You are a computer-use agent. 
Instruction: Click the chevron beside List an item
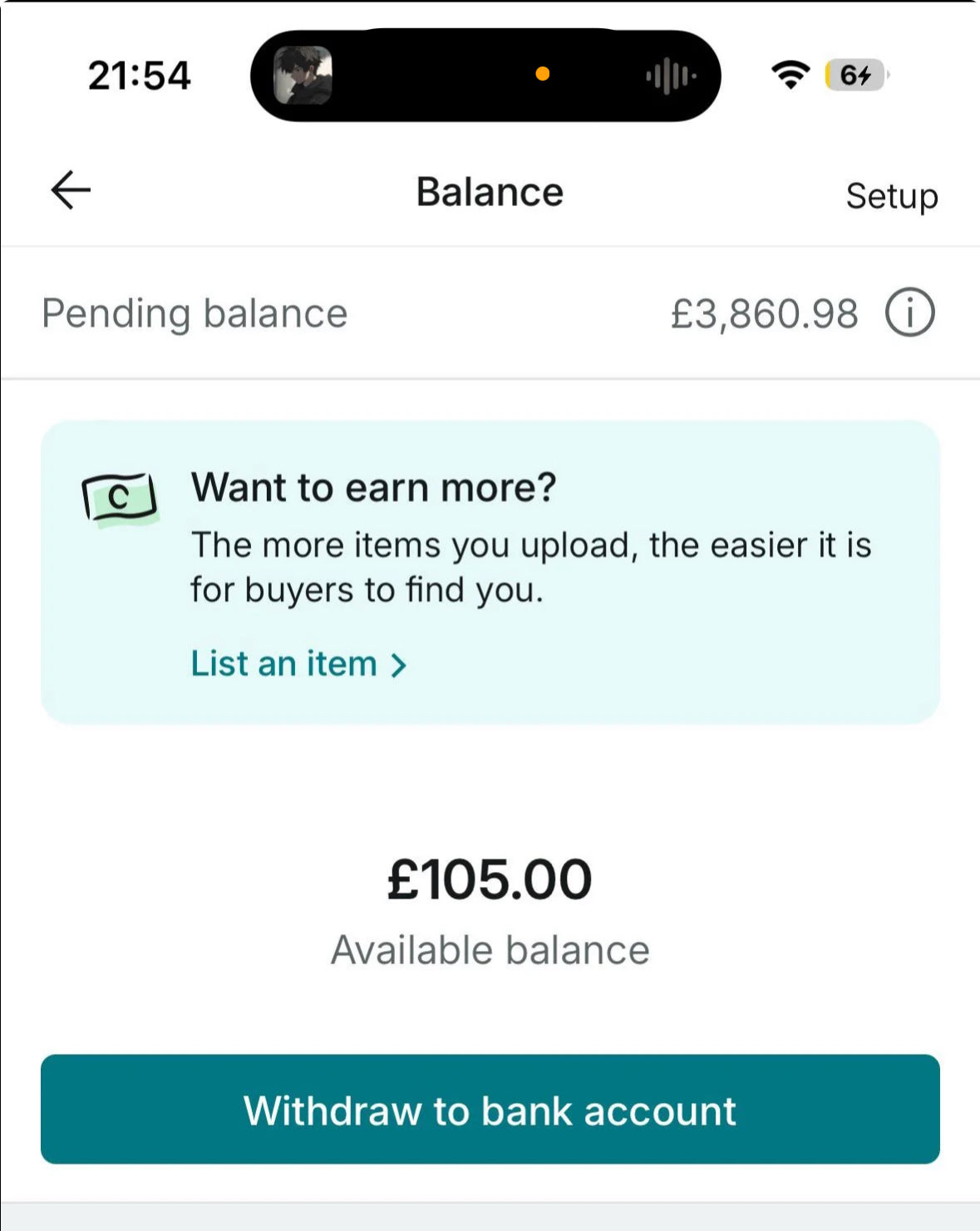point(399,665)
